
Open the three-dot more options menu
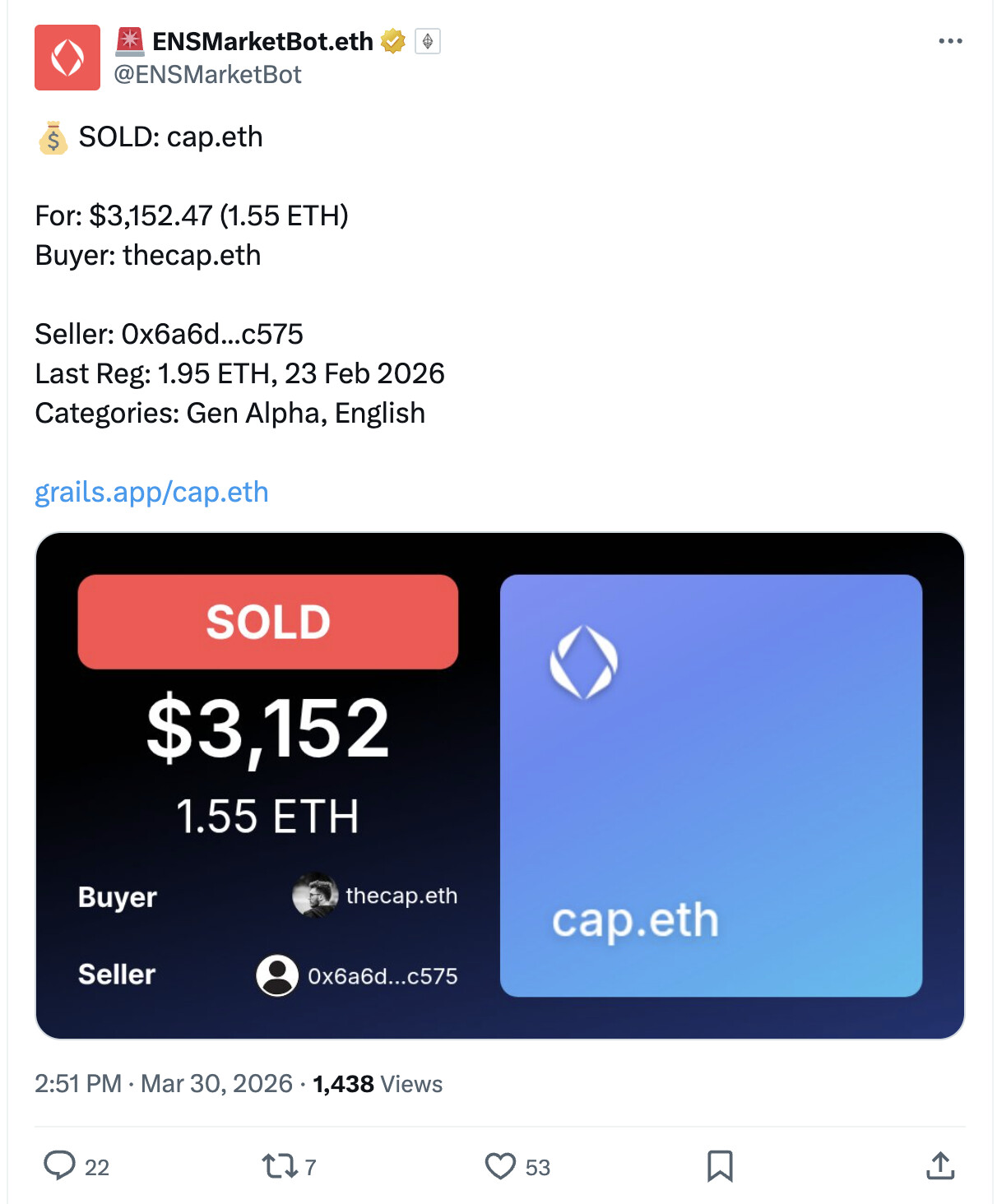[950, 41]
